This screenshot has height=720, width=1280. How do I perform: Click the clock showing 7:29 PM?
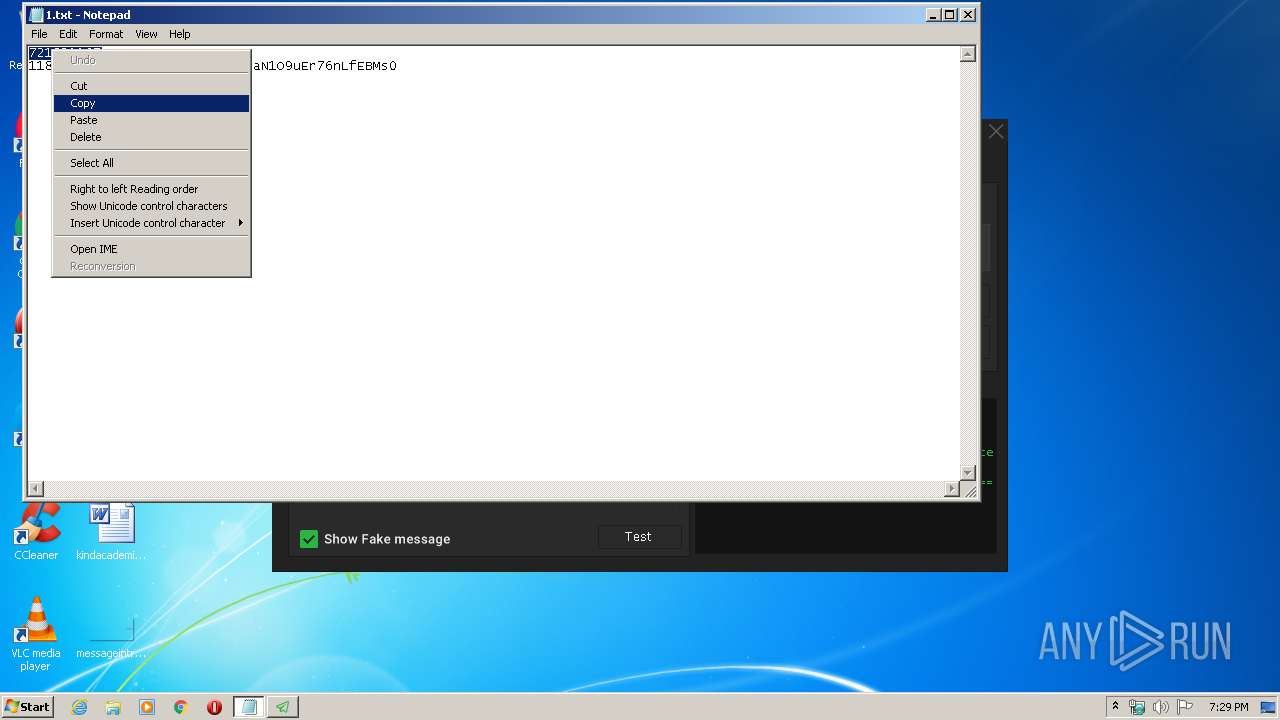coord(1228,707)
